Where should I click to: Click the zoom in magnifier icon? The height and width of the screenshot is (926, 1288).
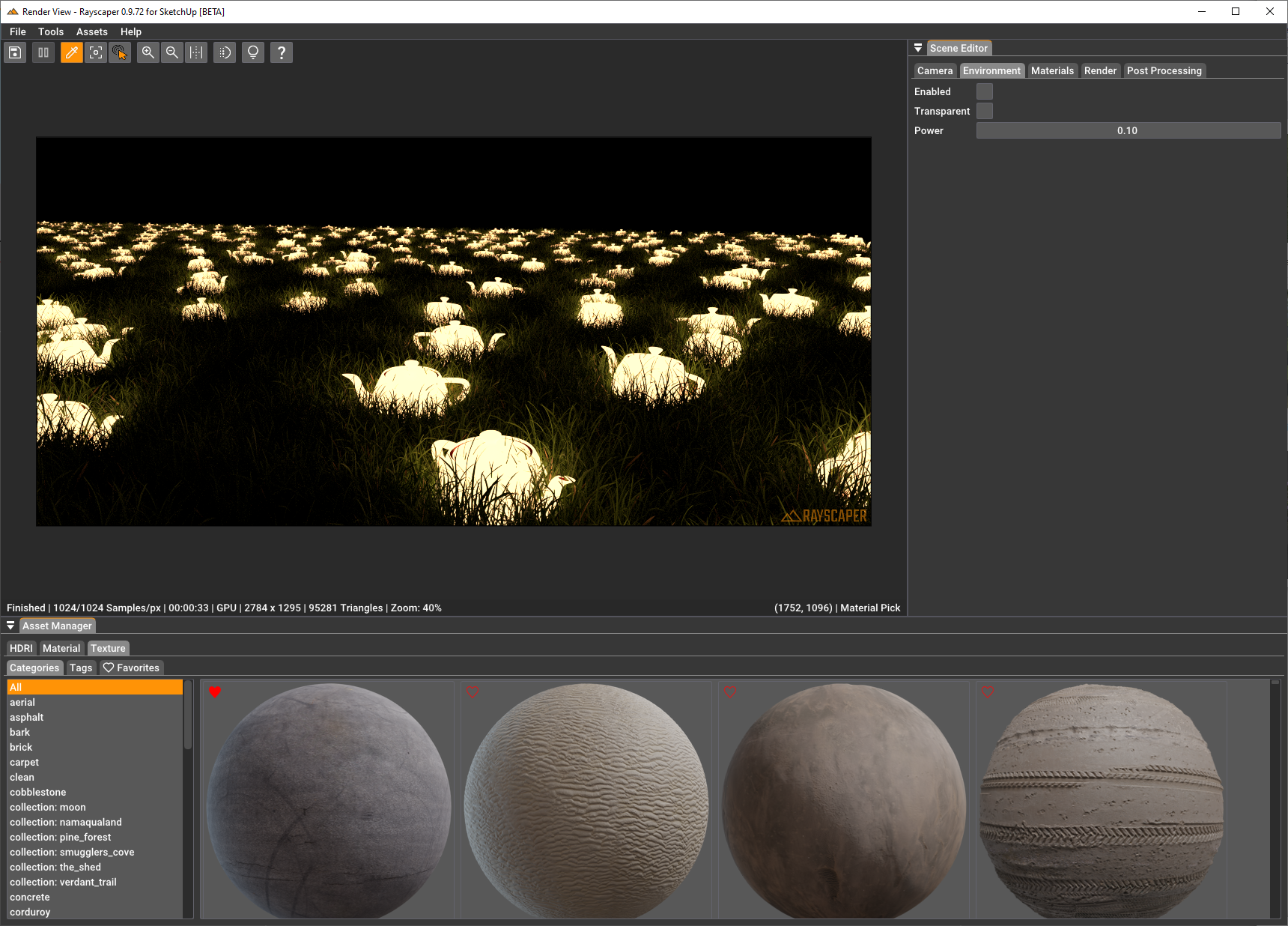pyautogui.click(x=148, y=52)
